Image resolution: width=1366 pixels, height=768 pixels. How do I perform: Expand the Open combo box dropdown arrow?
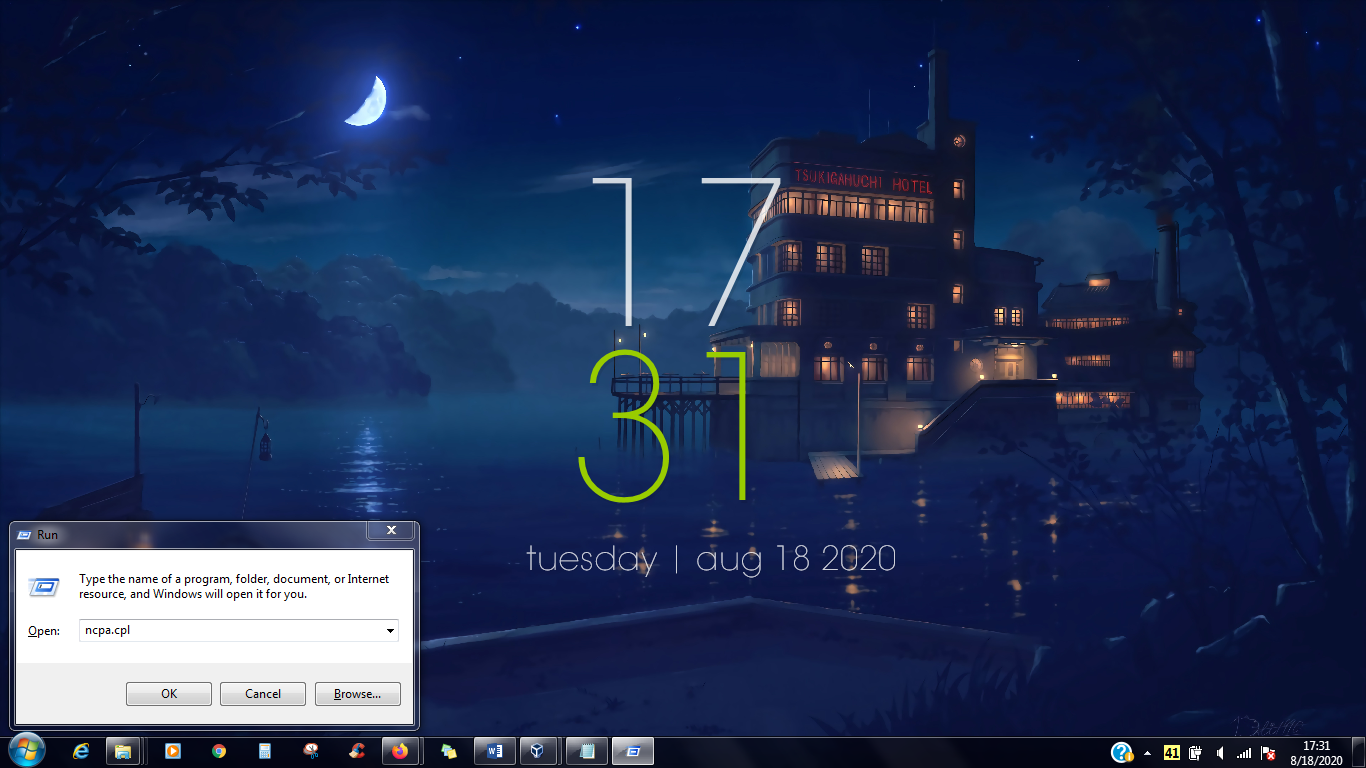tap(390, 631)
